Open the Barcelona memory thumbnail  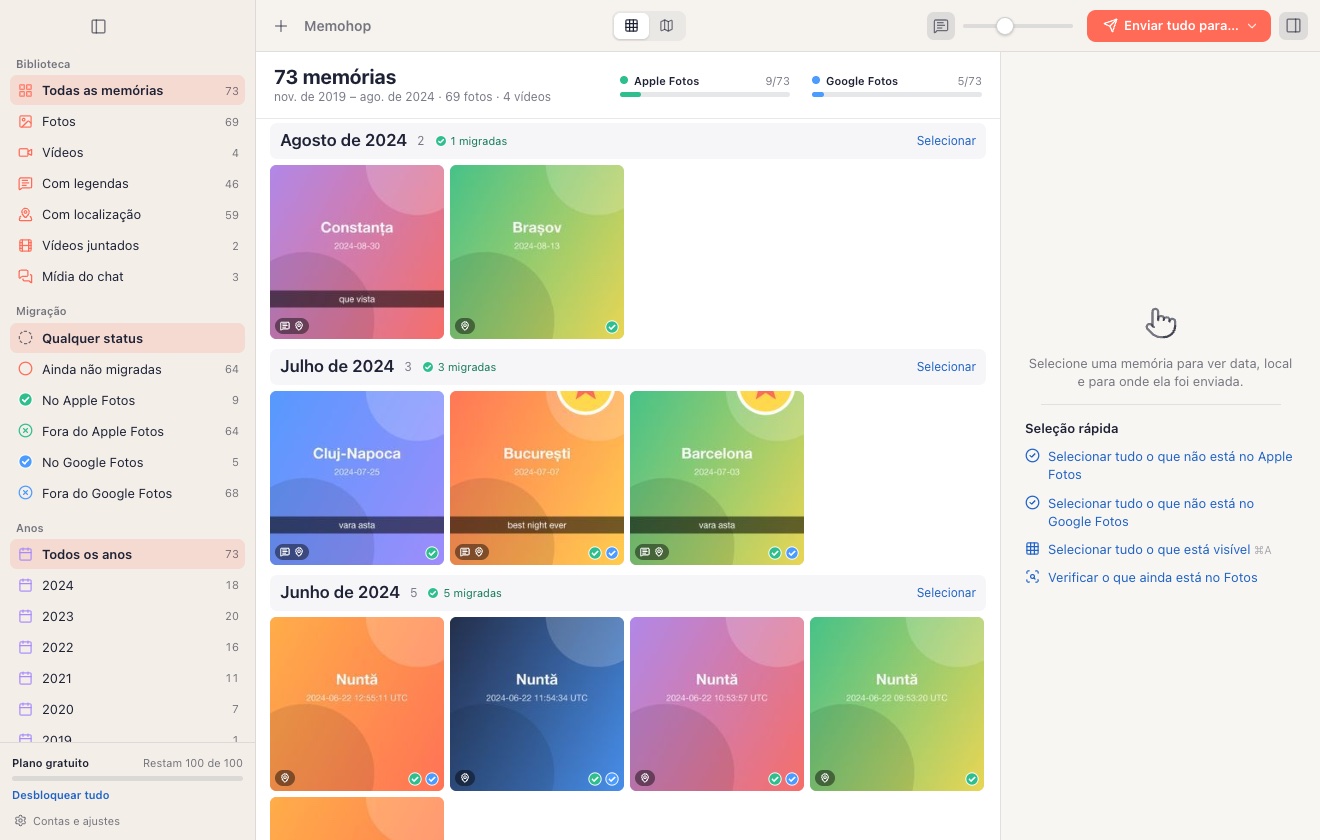[x=717, y=478]
